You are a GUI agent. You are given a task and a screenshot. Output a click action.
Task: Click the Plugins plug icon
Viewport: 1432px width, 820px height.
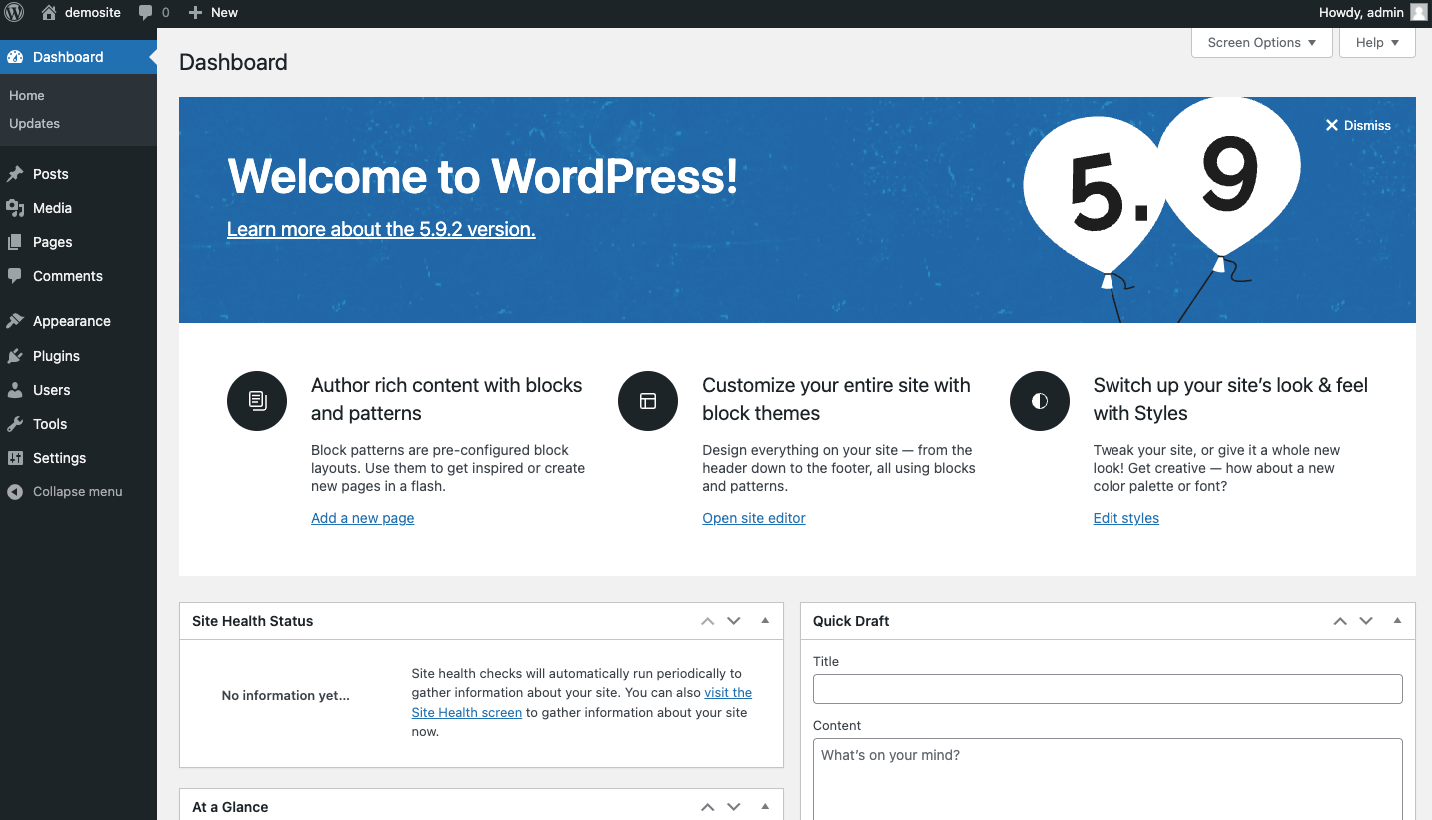tap(15, 356)
